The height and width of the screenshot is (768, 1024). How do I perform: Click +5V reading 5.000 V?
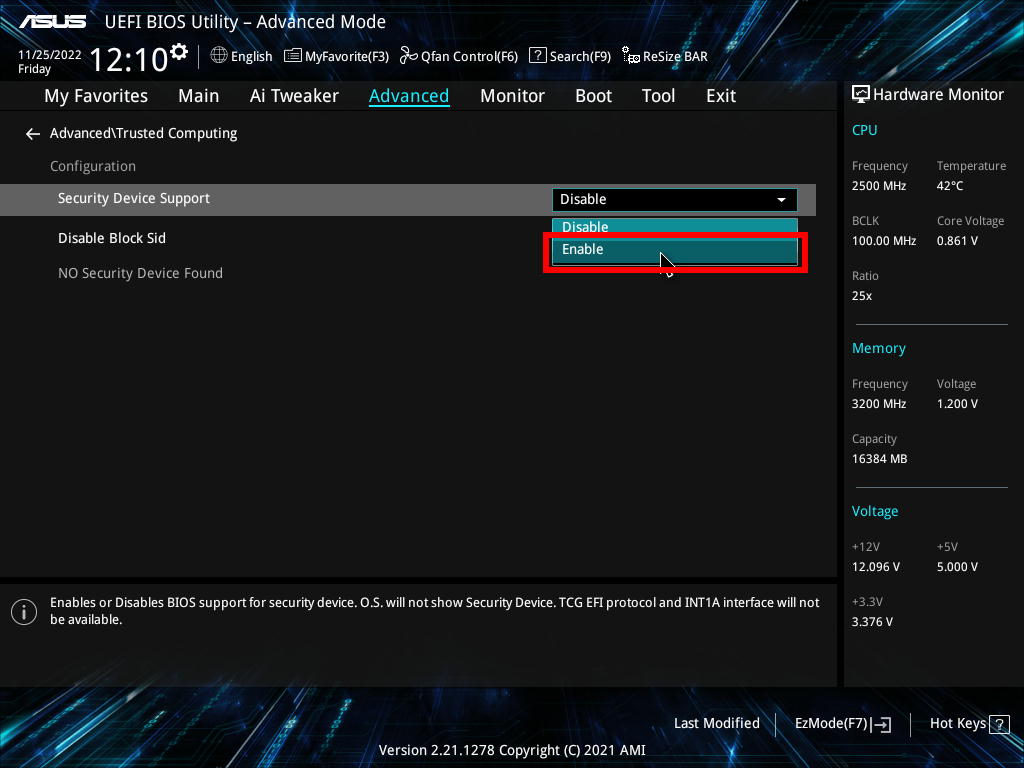957,567
